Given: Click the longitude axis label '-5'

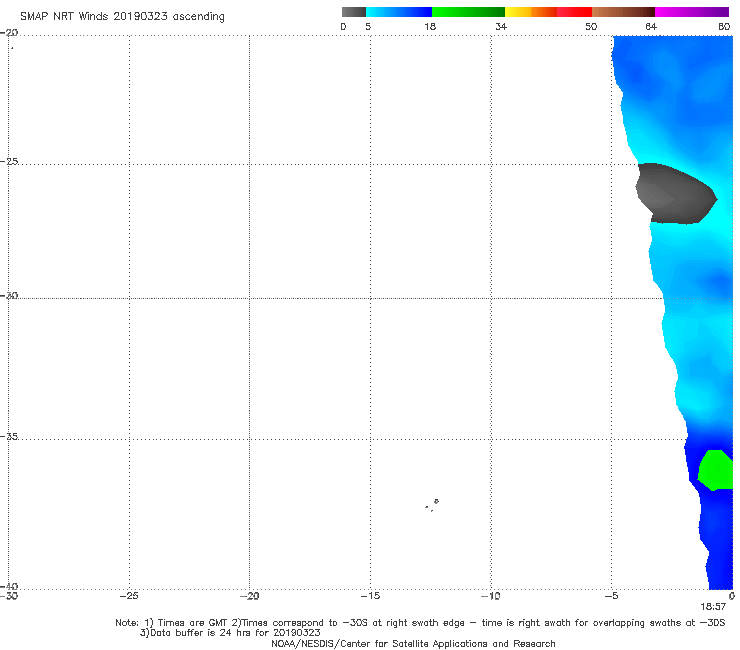Looking at the screenshot, I should 612,596.
